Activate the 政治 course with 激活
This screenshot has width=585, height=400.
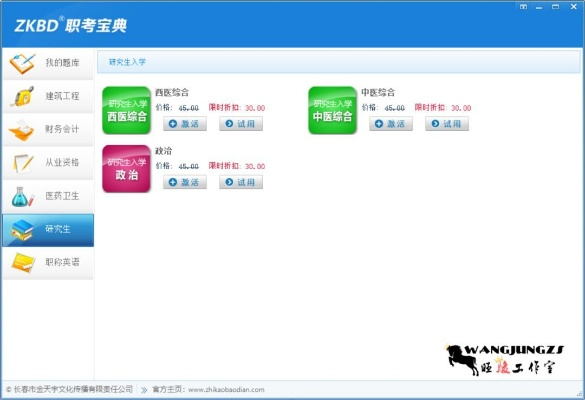185,182
